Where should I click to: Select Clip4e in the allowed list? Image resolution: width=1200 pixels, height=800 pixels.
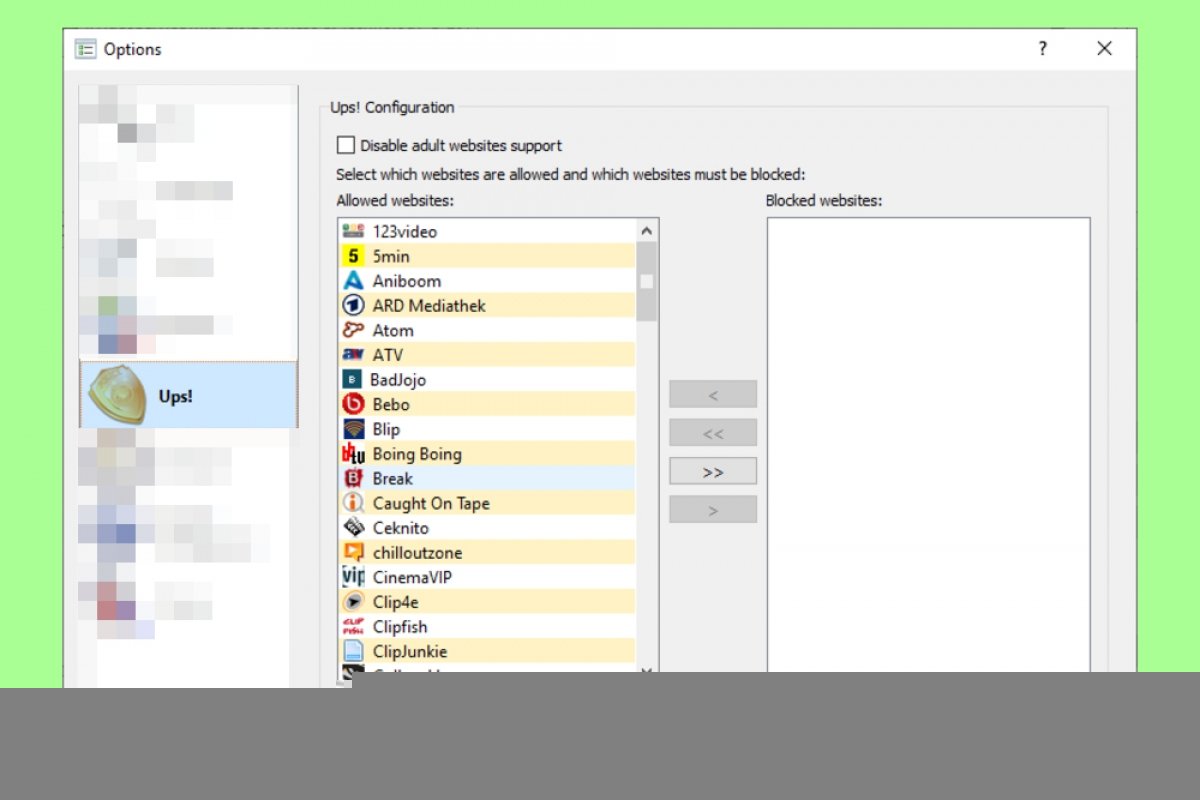tap(487, 602)
